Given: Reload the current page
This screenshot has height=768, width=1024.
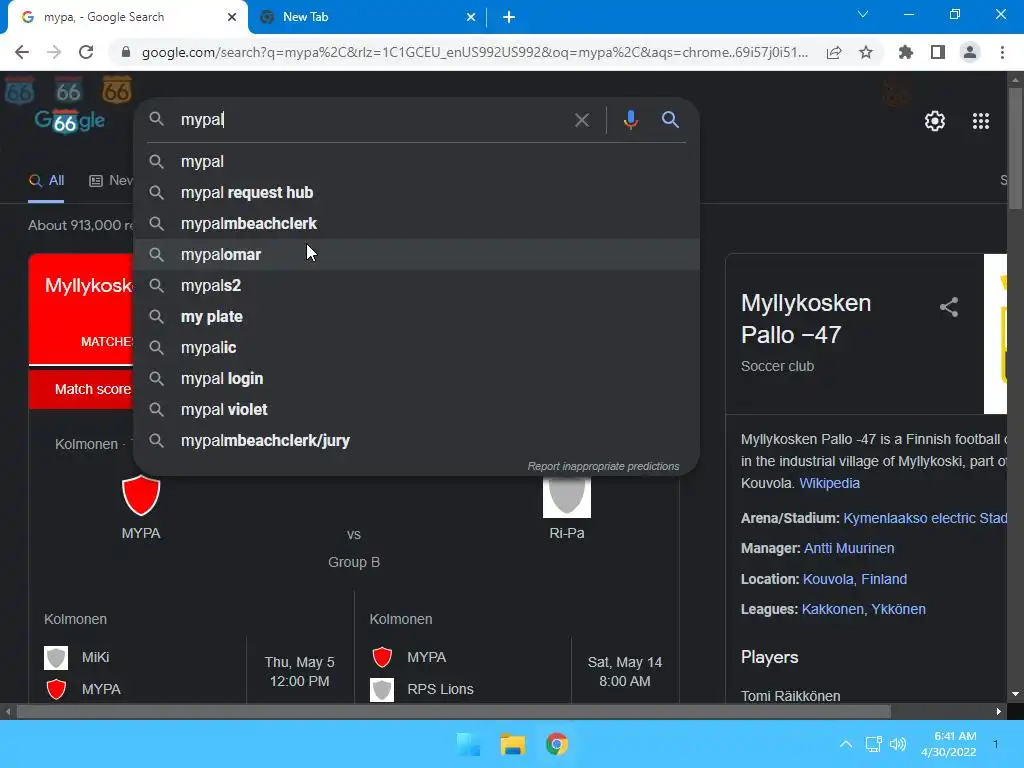Looking at the screenshot, I should point(86,52).
